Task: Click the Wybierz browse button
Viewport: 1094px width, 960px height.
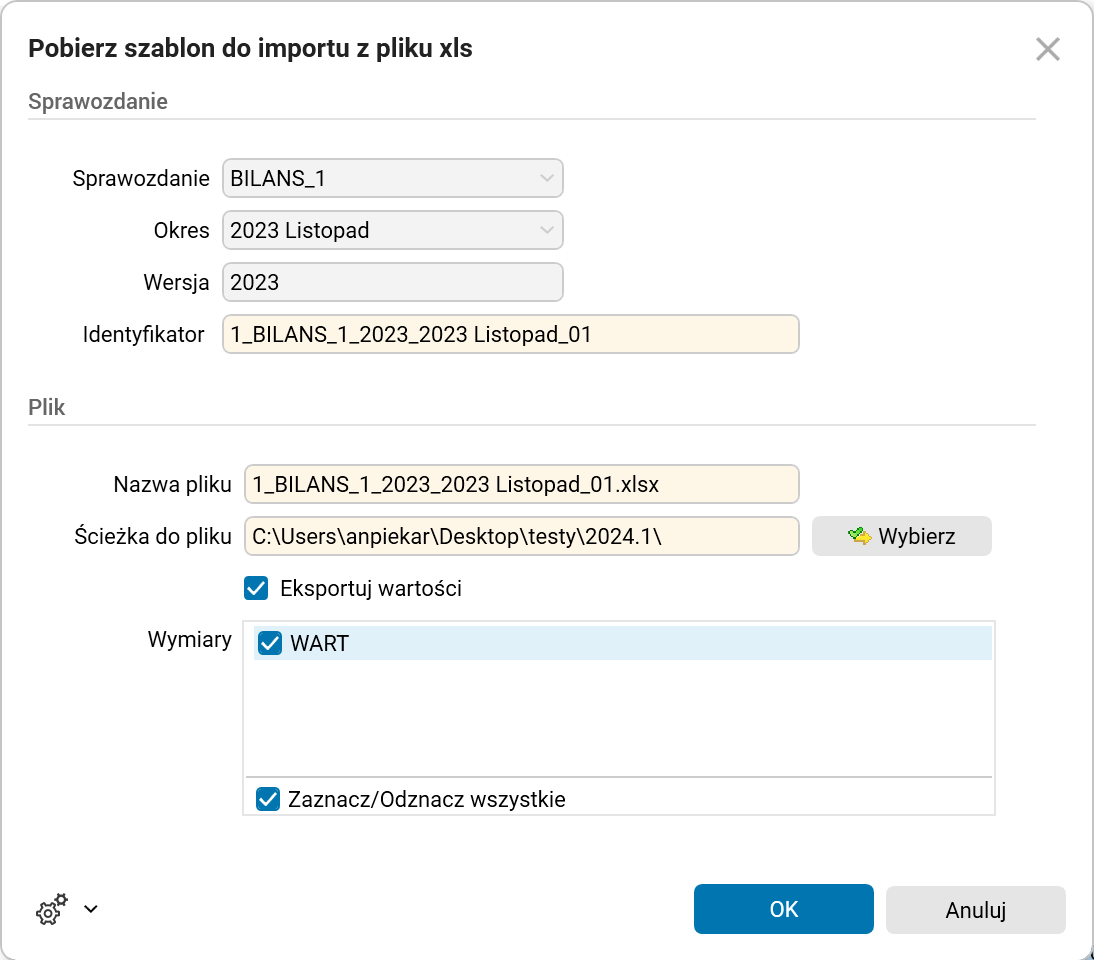Action: (901, 536)
